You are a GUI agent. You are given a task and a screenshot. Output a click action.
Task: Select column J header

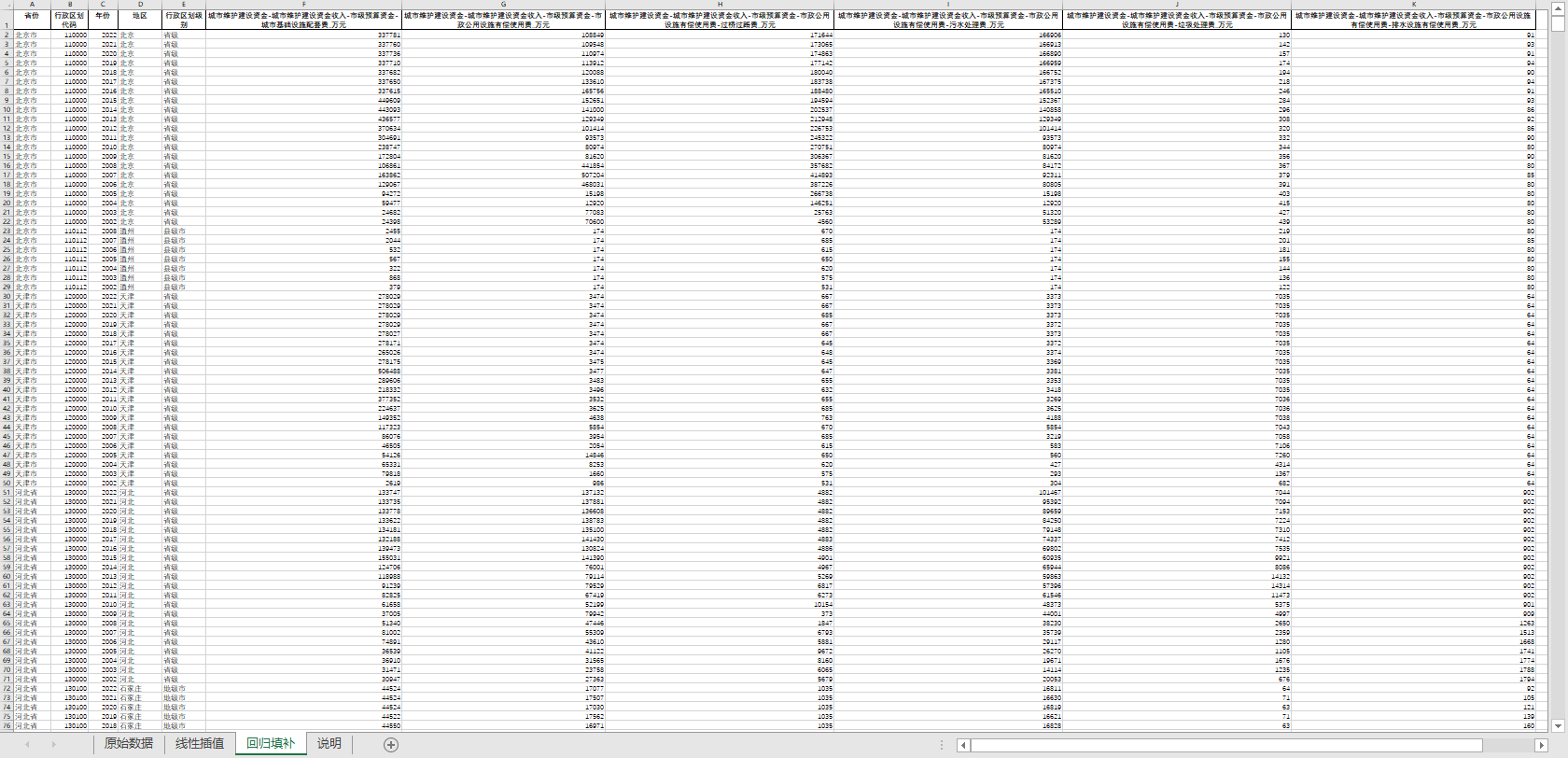[x=1177, y=5]
